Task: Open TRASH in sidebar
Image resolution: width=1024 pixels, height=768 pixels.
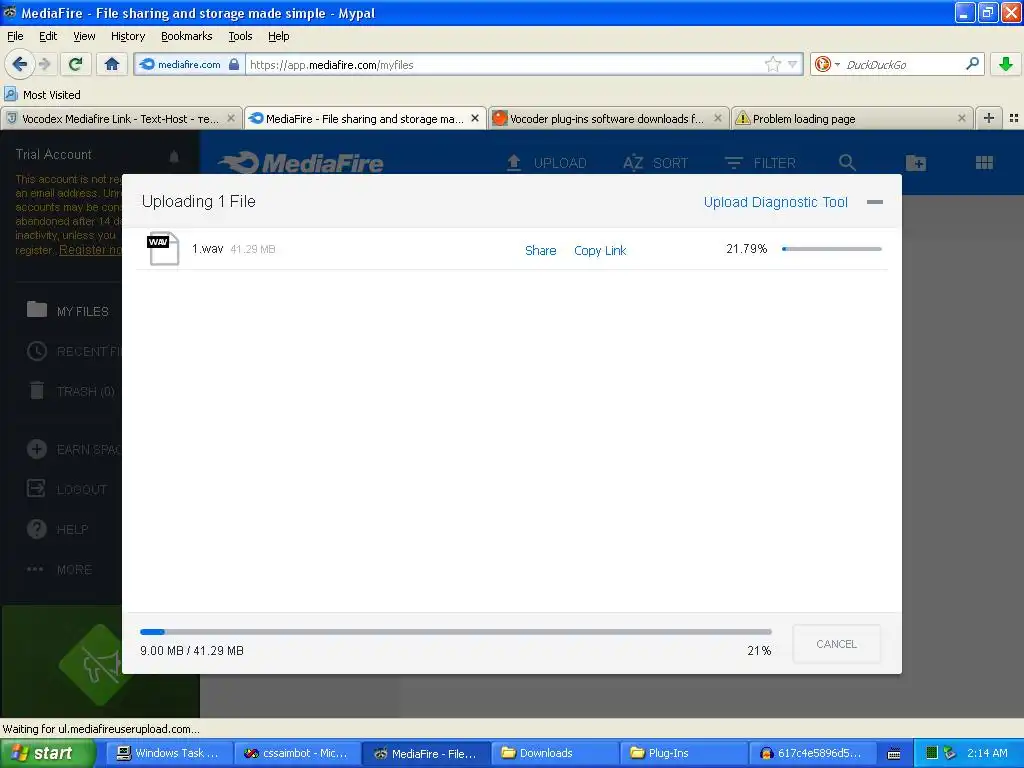Action: (72, 391)
